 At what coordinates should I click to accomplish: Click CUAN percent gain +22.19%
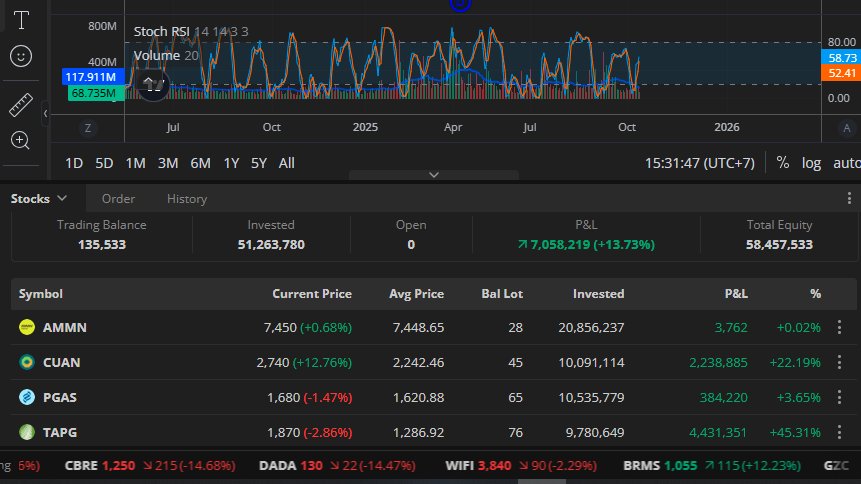pyautogui.click(x=795, y=363)
